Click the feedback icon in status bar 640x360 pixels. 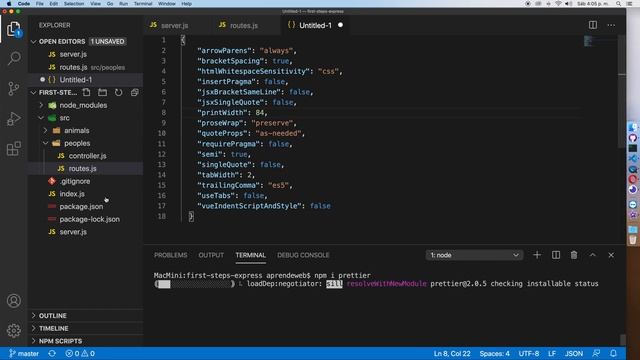tap(596, 353)
